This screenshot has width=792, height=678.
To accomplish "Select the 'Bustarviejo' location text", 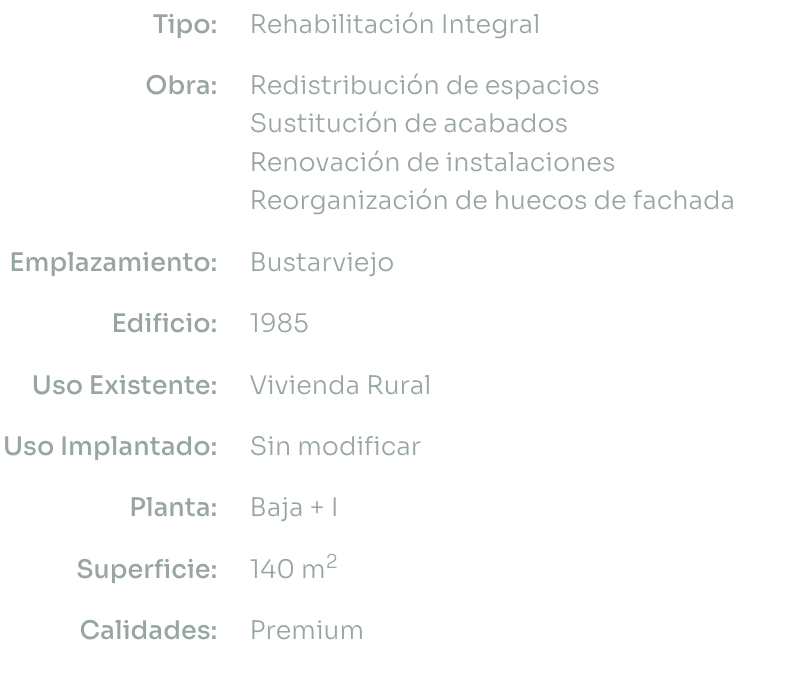I will coord(321,263).
